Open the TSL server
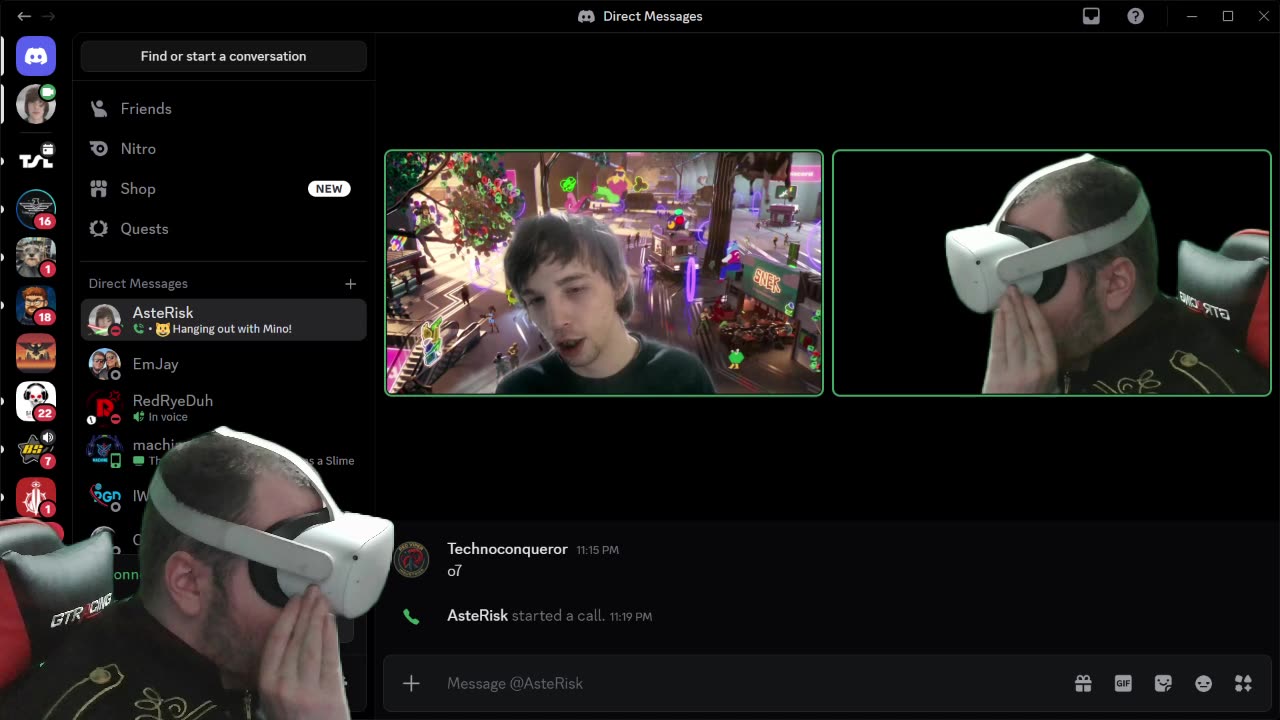Viewport: 1280px width, 720px height. (x=36, y=160)
